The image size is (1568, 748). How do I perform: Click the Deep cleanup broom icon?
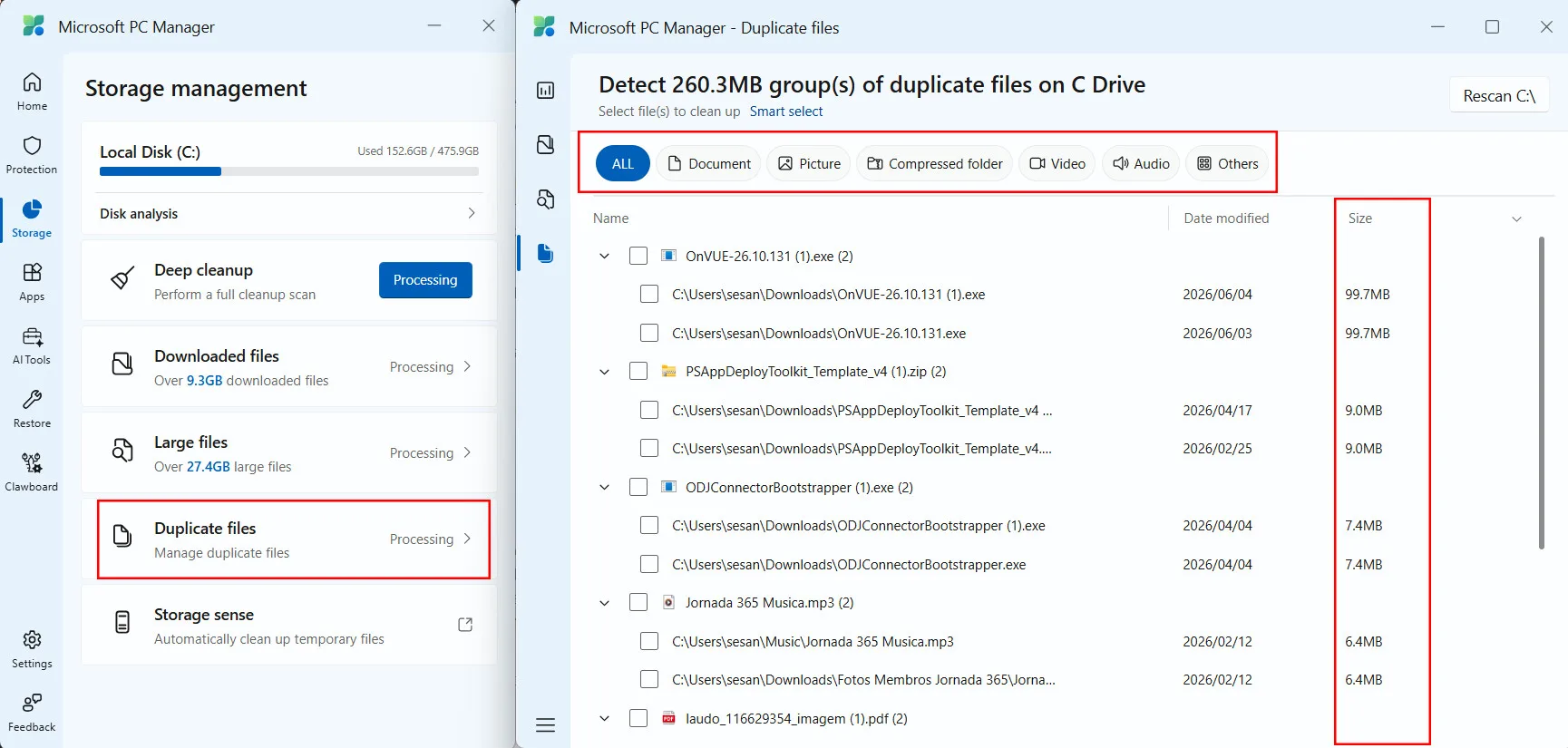pyautogui.click(x=122, y=278)
